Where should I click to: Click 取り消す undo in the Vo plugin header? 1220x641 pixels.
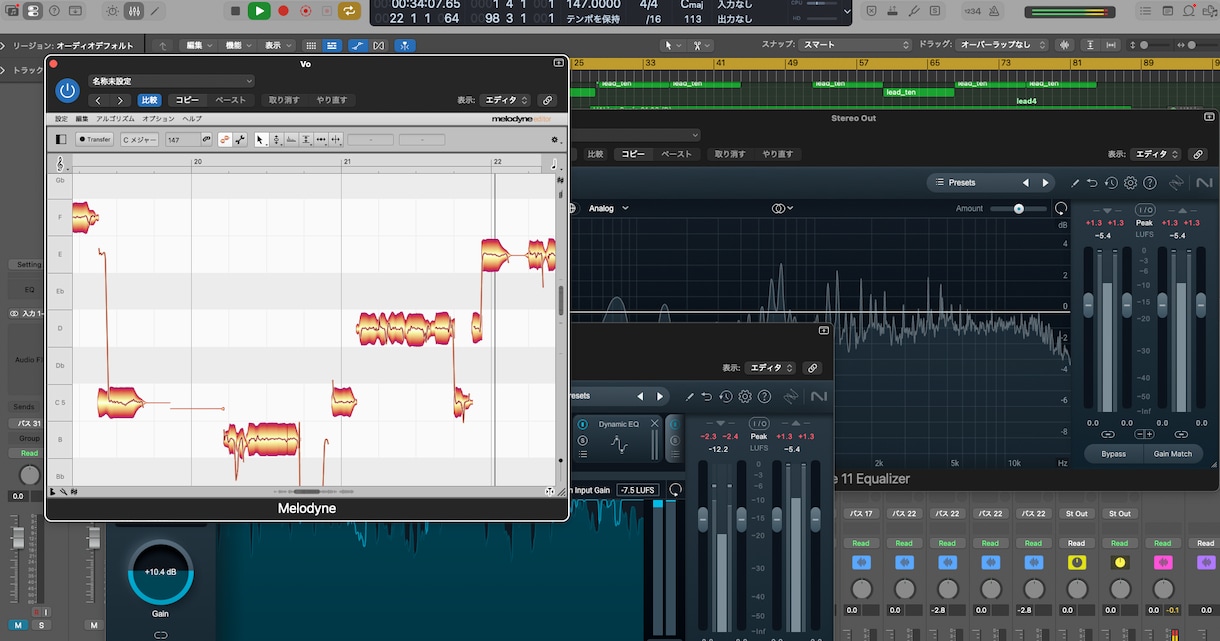pos(284,100)
